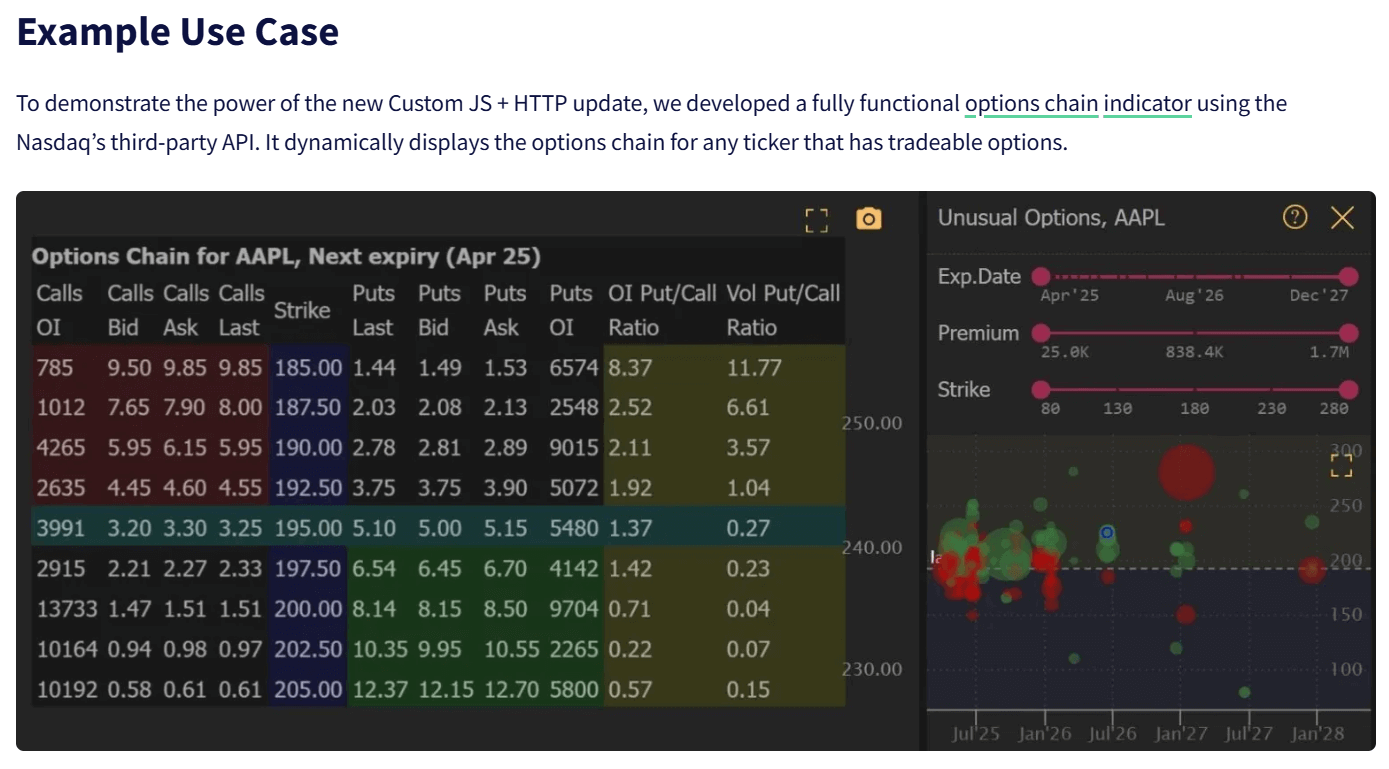Click the 195.00 strike in highlighted row
The width and height of the screenshot is (1389, 769).
(308, 528)
